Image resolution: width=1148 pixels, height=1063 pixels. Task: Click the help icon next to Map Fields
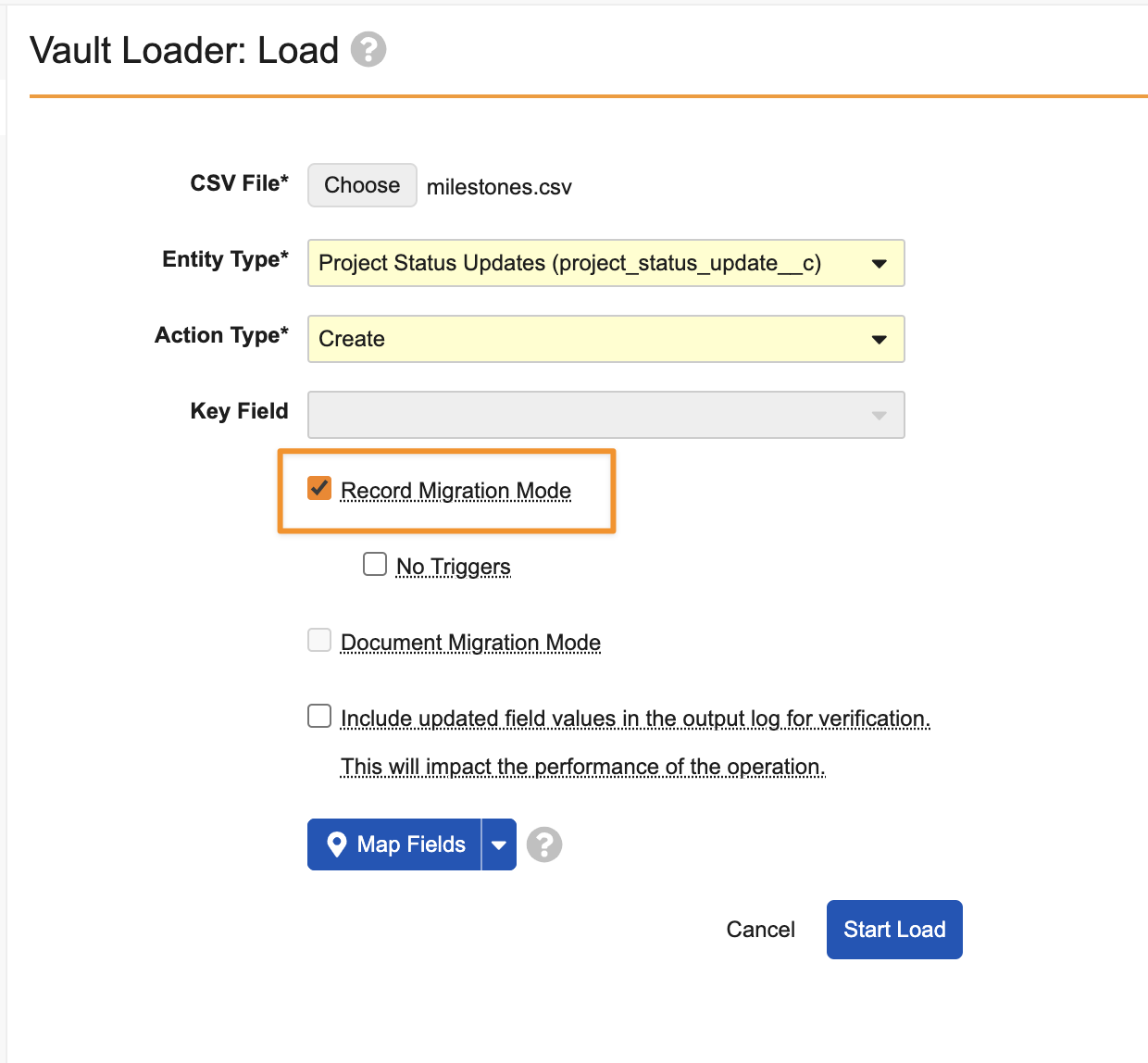[544, 844]
